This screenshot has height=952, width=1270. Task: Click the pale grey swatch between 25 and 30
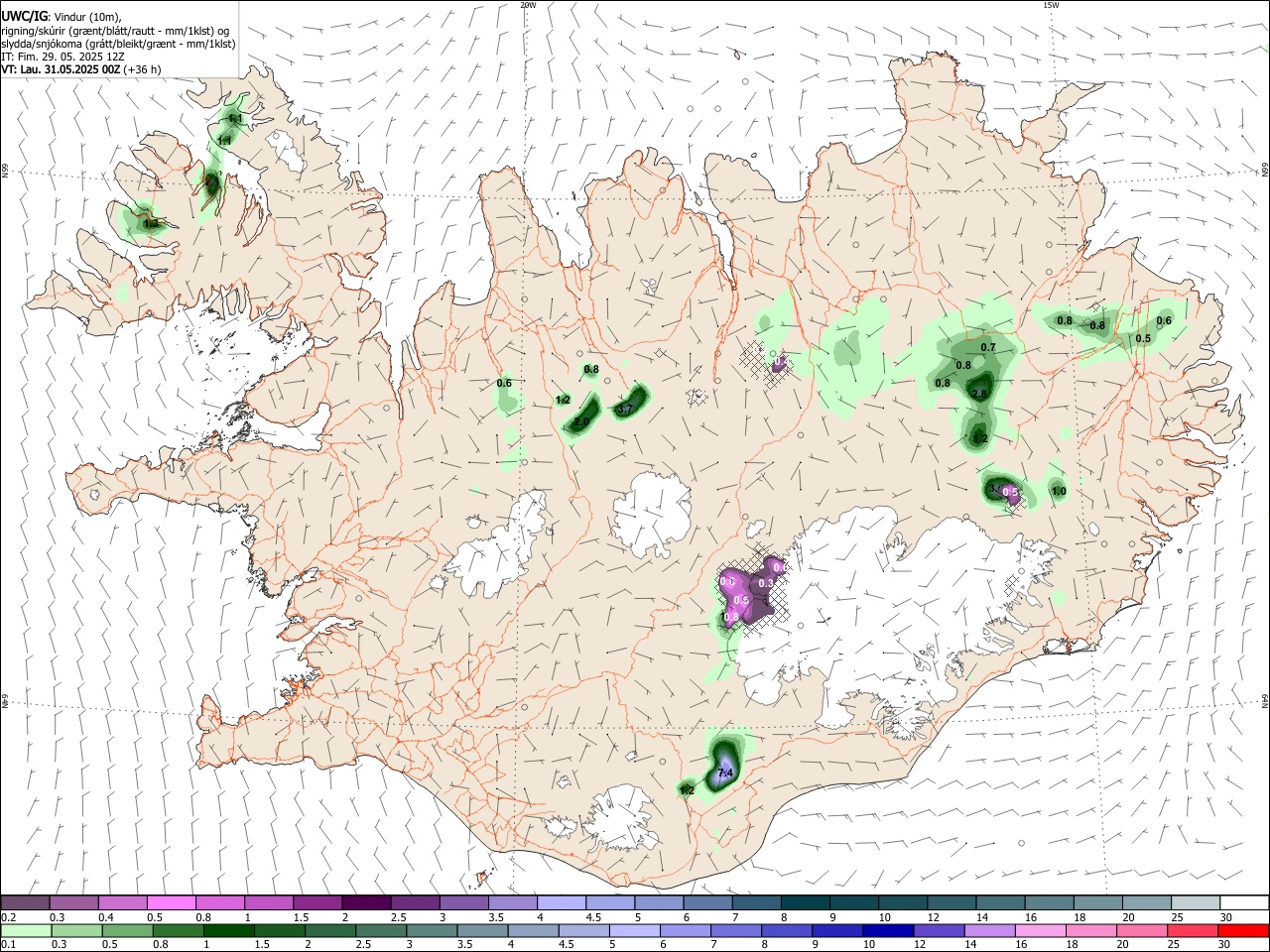tap(1196, 902)
